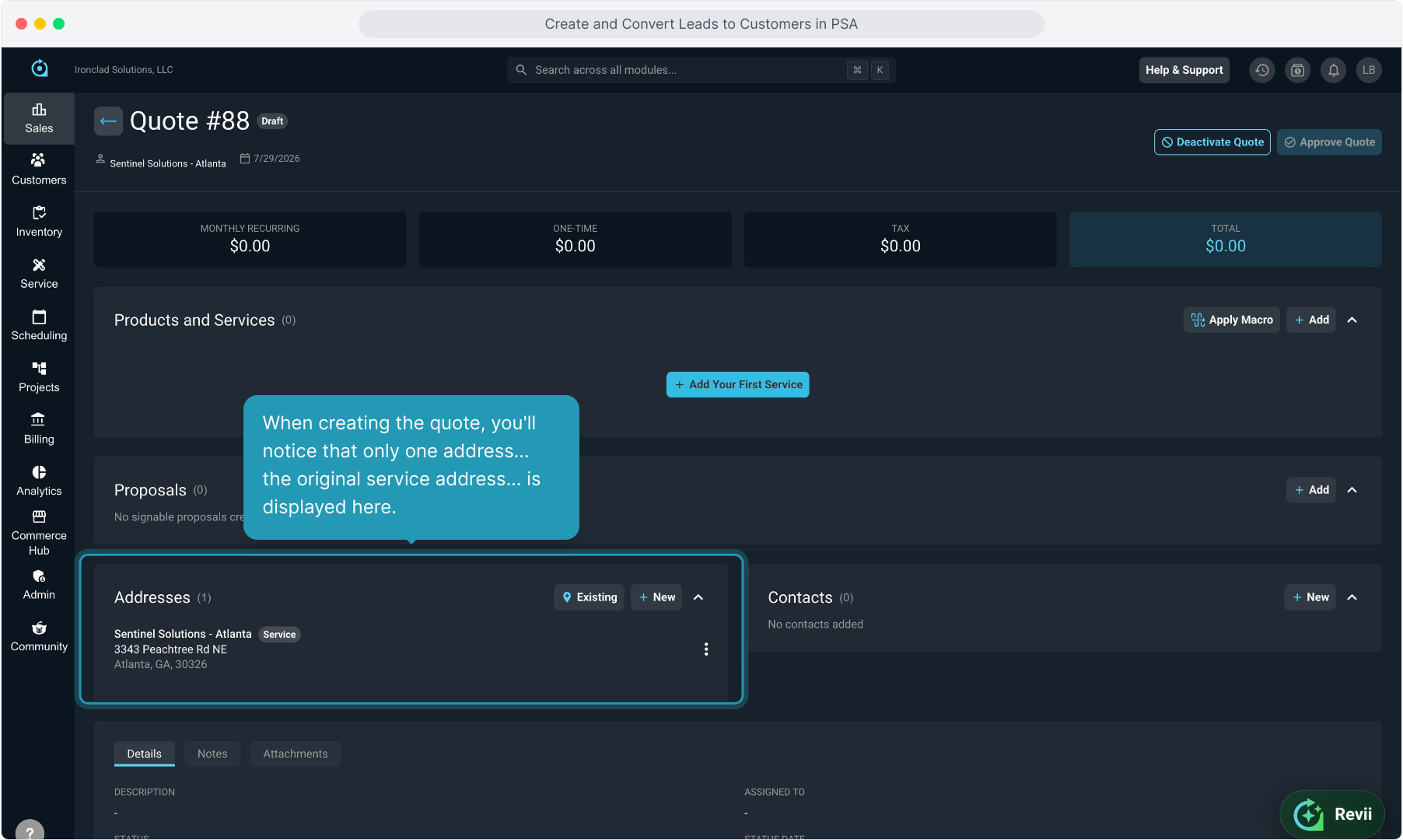This screenshot has height=840, width=1403.
Task: Choose an Existing address
Action: [589, 597]
